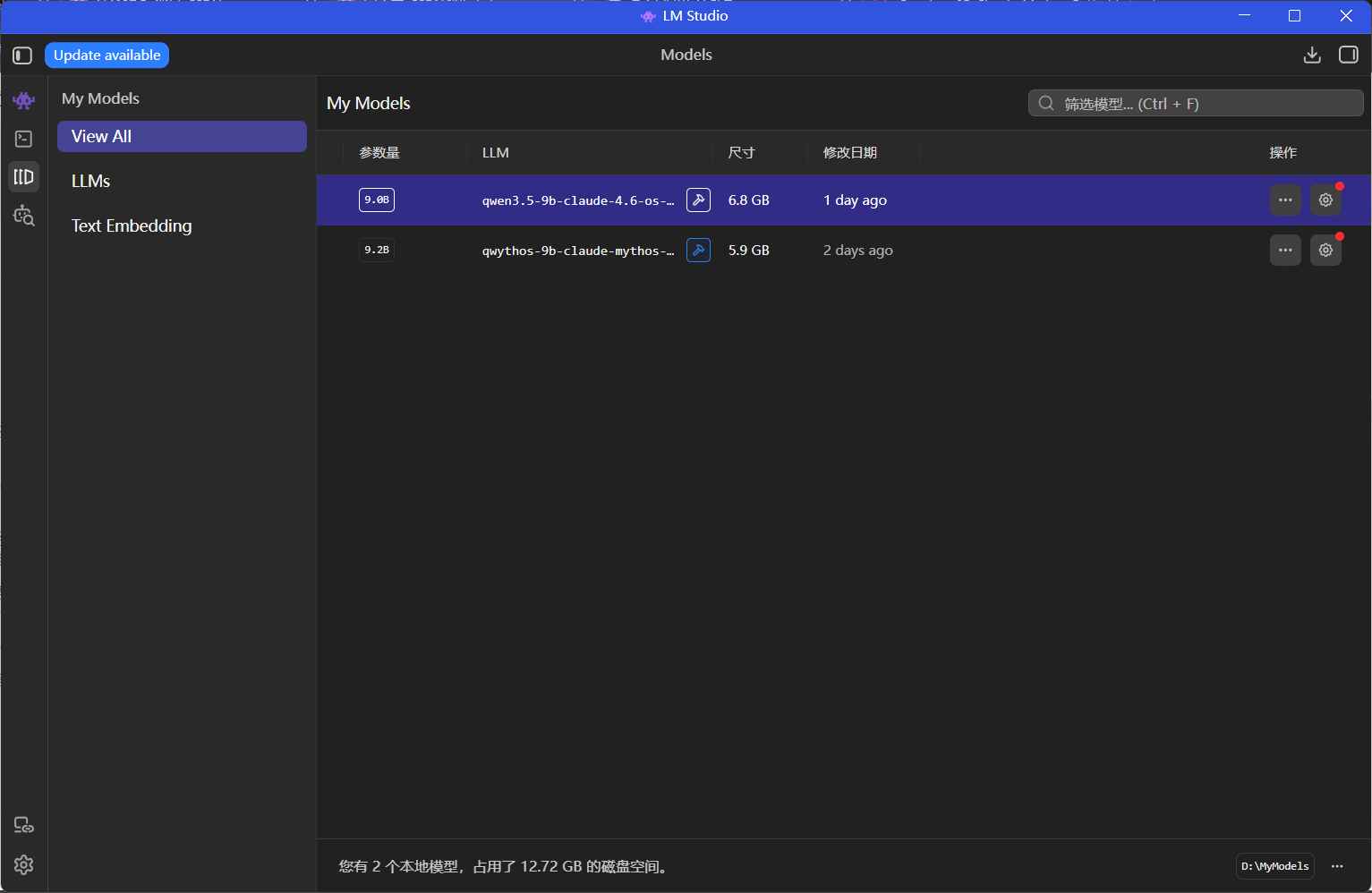Open the model Discover search icon
The image size is (1372, 893).
[24, 216]
